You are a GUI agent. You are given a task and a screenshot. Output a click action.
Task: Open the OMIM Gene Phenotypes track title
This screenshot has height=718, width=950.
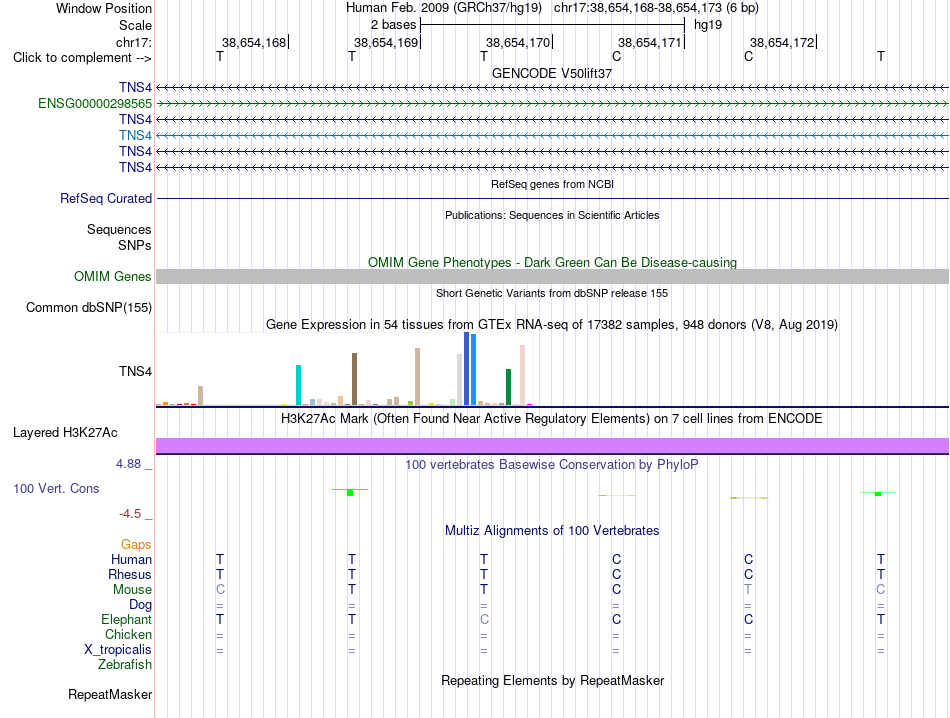click(552, 262)
